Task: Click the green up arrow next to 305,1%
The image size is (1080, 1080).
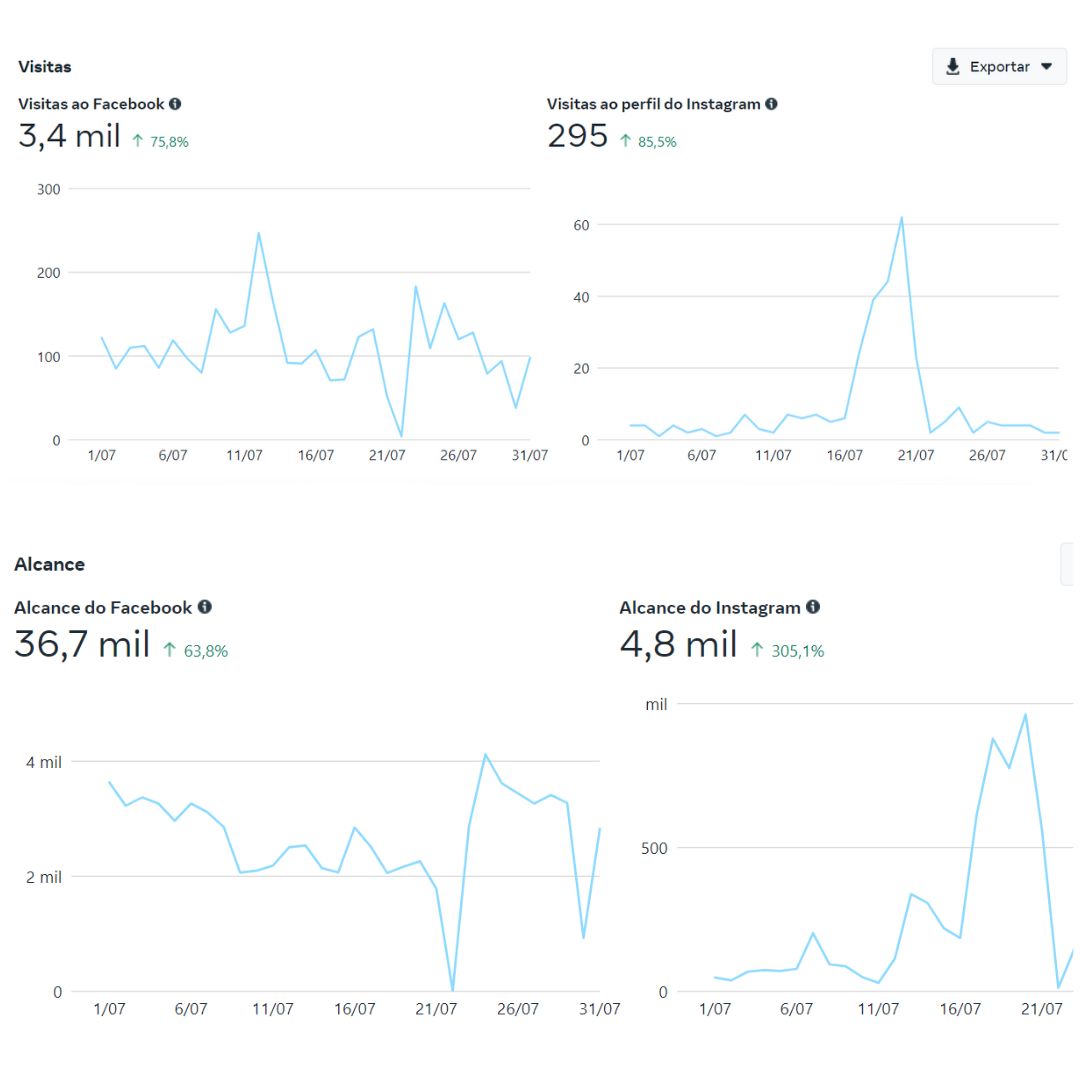Action: coord(757,650)
